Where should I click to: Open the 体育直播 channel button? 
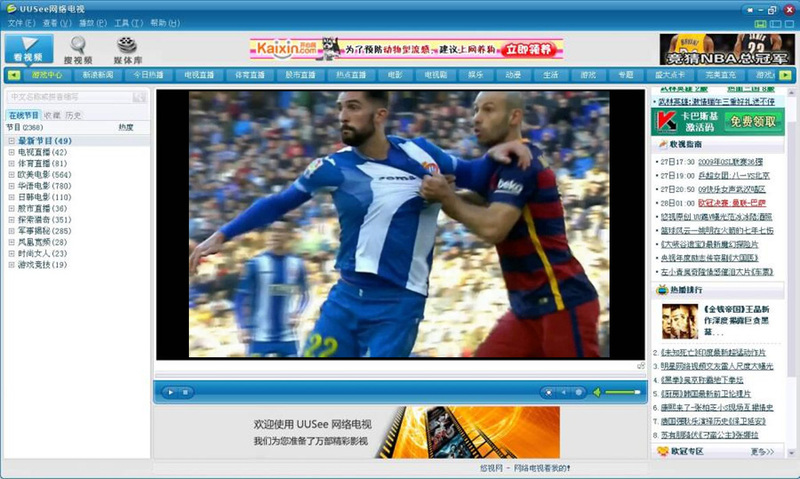(x=249, y=75)
